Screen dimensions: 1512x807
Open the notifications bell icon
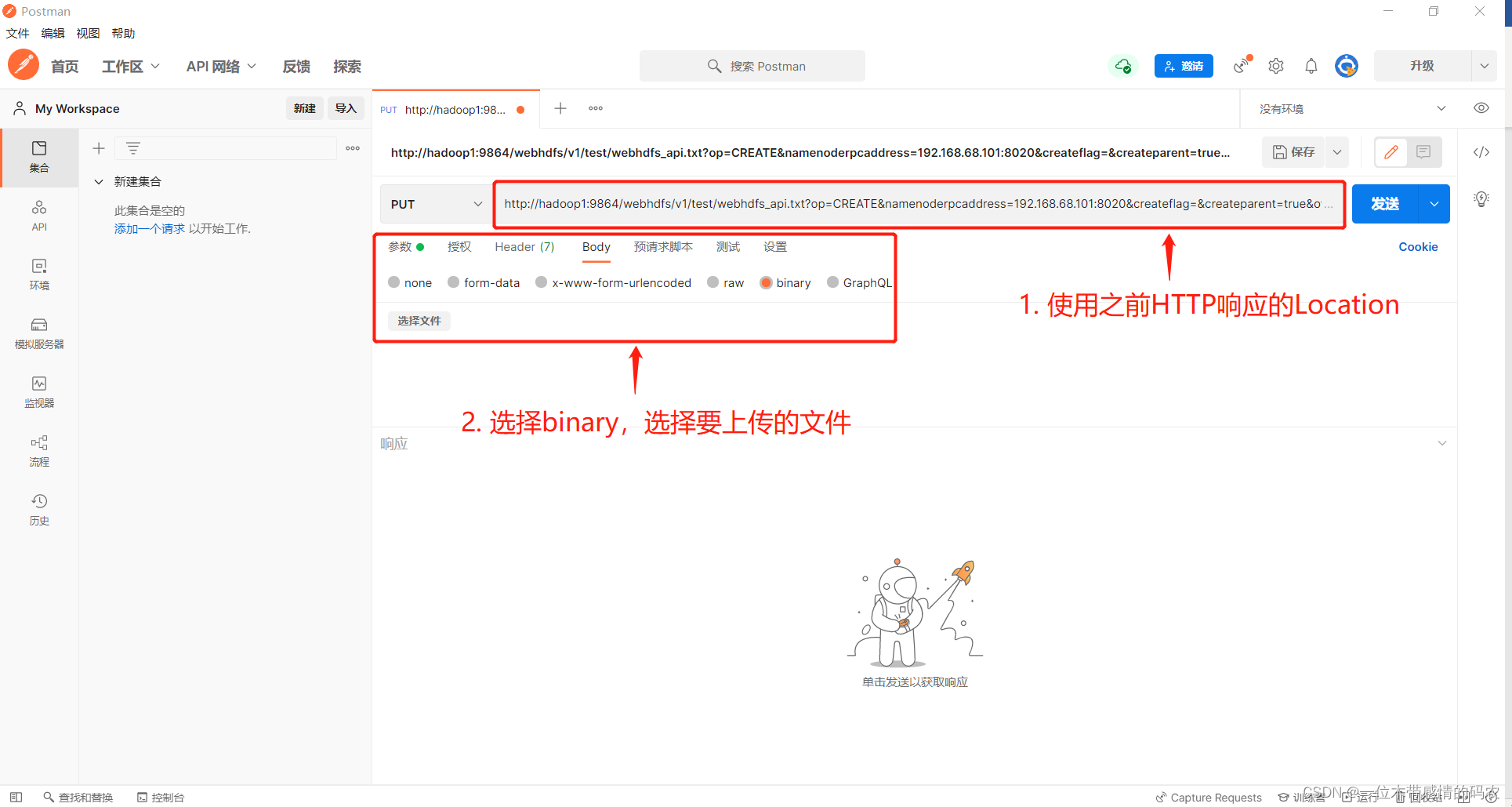pyautogui.click(x=1311, y=67)
